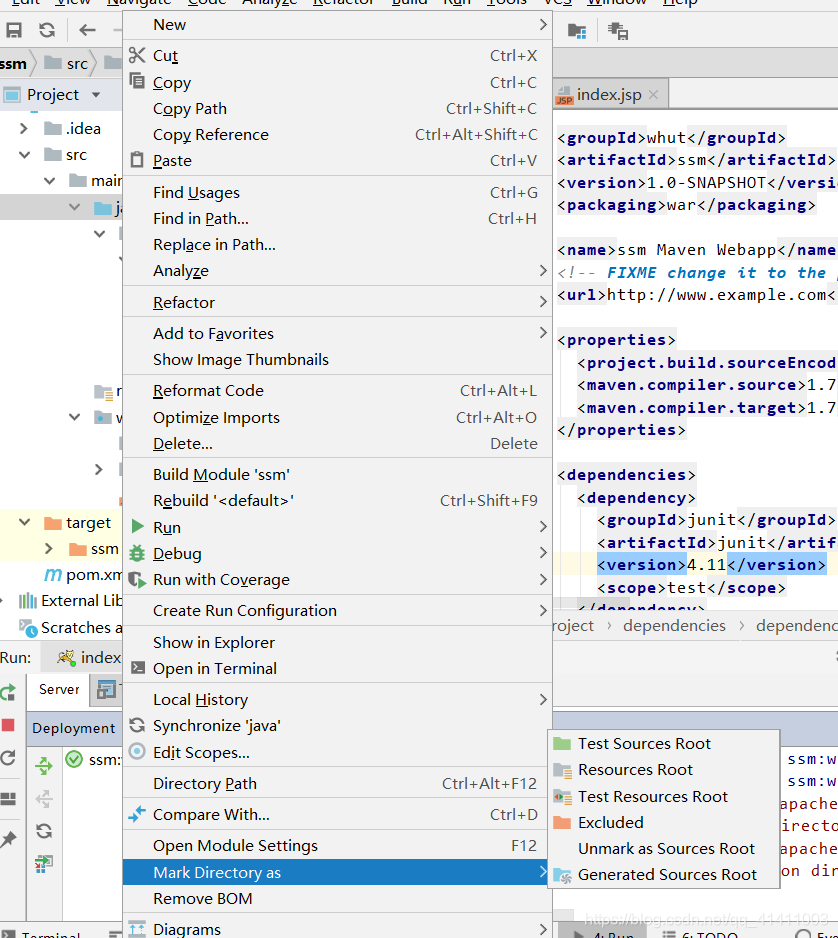This screenshot has width=838, height=938.
Task: Click the Excluded orange folder icon
Action: [562, 823]
